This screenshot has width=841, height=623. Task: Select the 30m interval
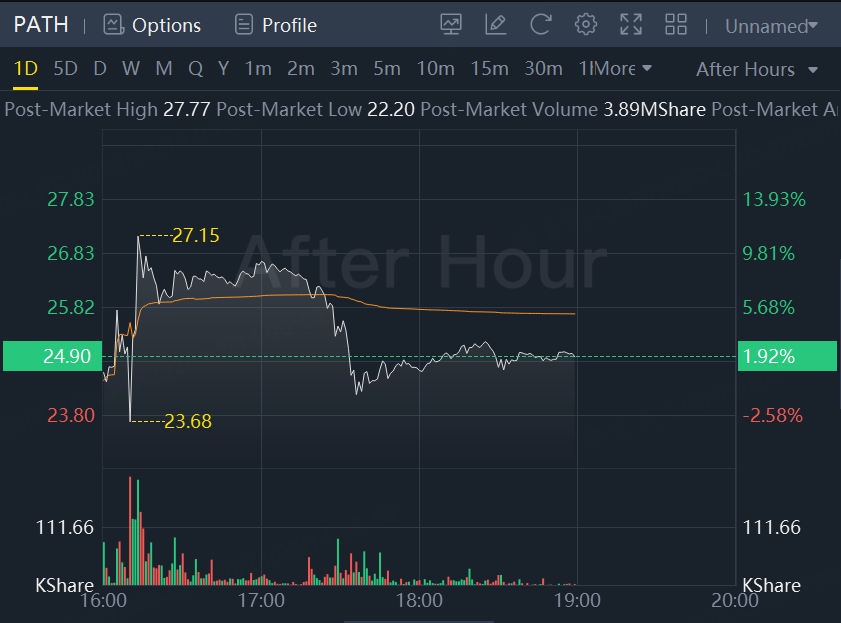(543, 68)
